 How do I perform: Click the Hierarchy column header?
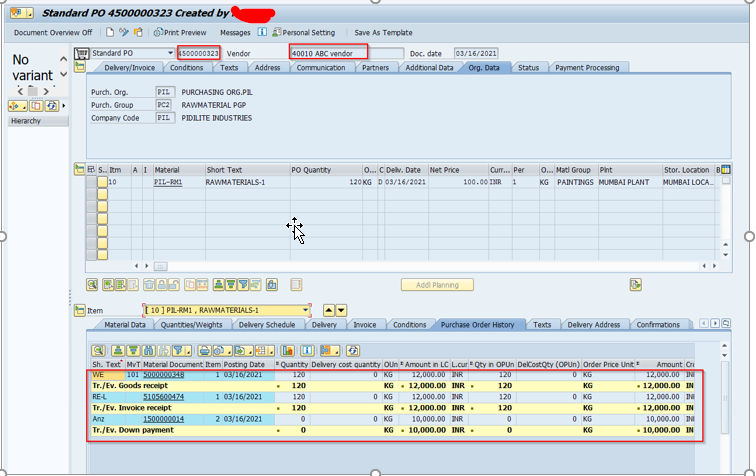click(38, 121)
